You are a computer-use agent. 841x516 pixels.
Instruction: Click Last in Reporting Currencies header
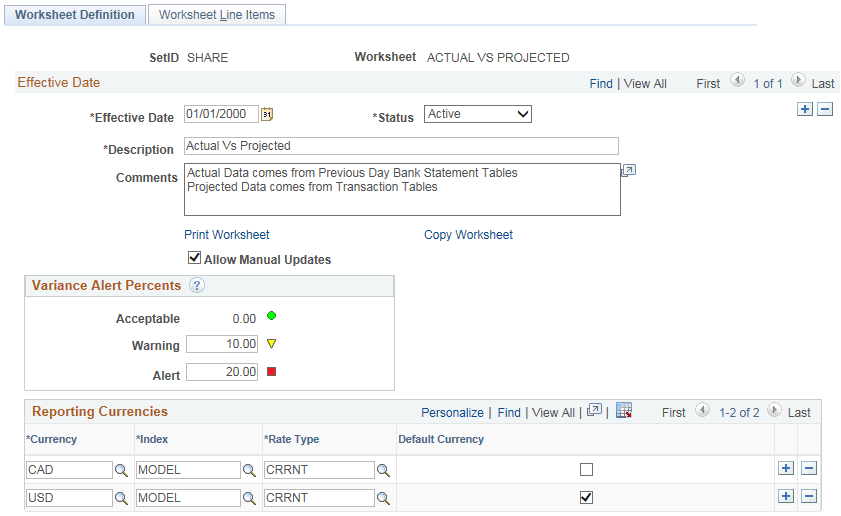(799, 412)
